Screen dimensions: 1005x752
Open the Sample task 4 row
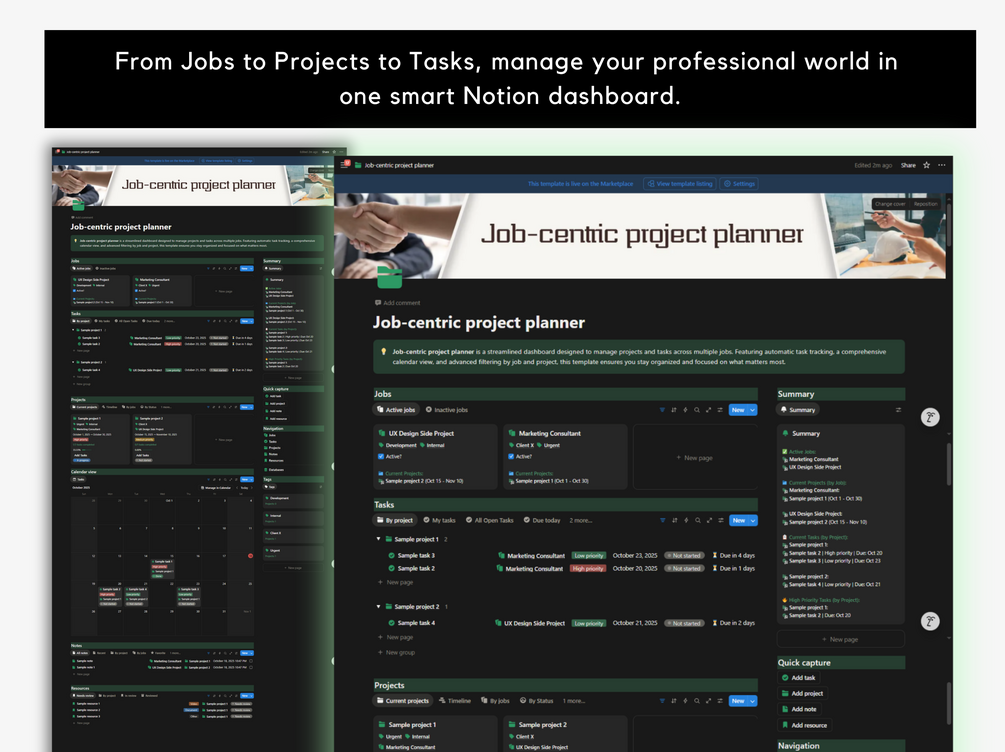[x=566, y=623]
